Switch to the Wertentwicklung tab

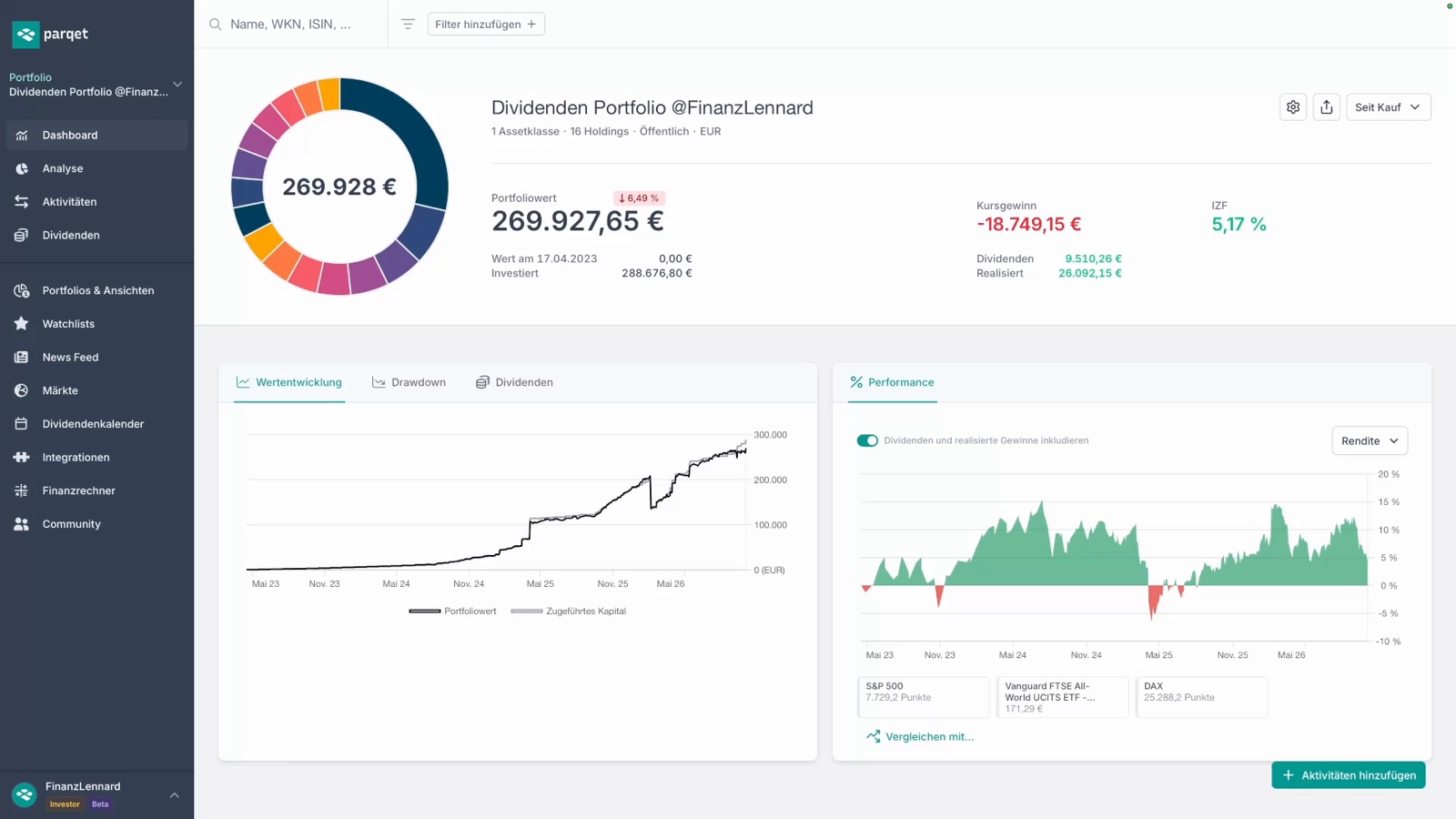289,383
